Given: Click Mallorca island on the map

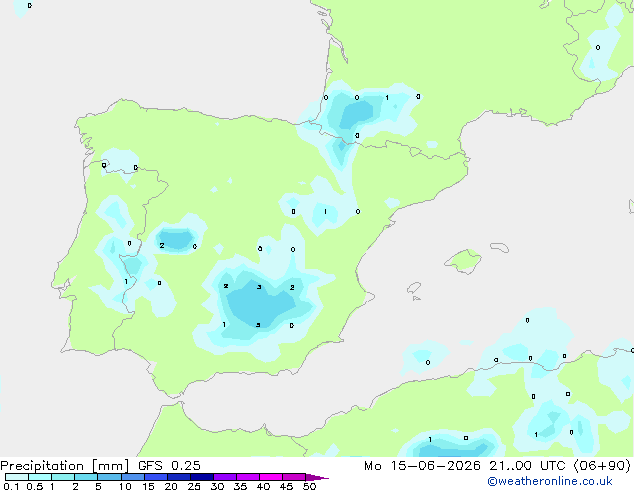Looking at the screenshot, I should coord(463,261).
